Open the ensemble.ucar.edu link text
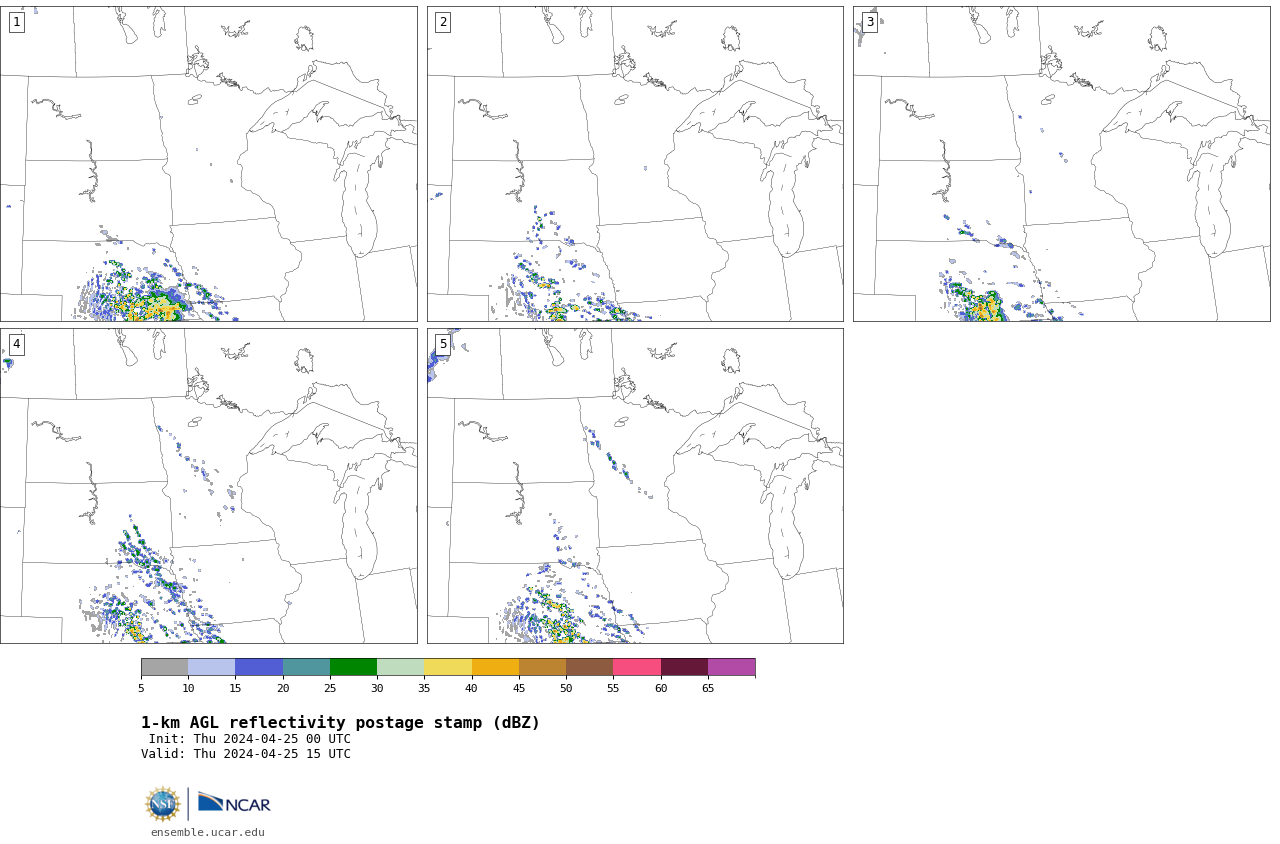Screen dimensions: 1280x844 [208, 832]
